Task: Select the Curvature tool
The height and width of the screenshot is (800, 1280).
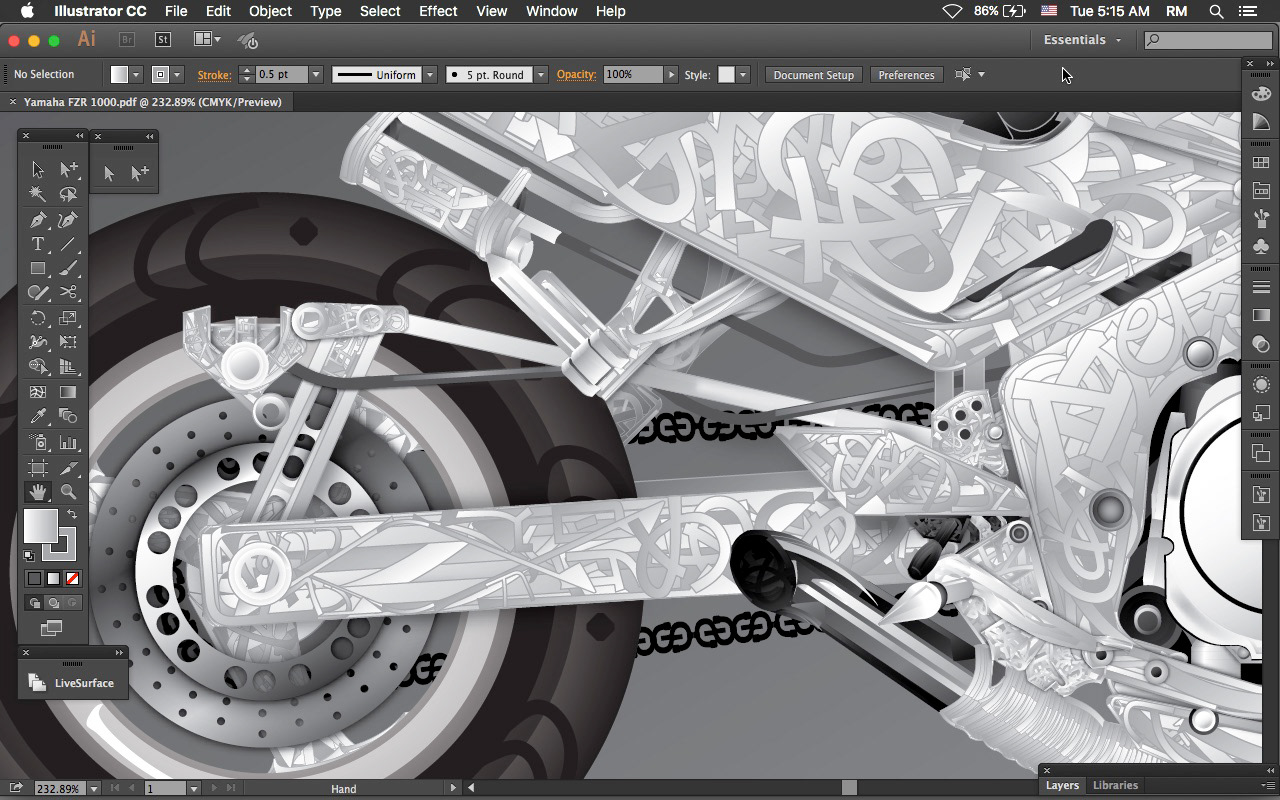Action: [x=68, y=220]
